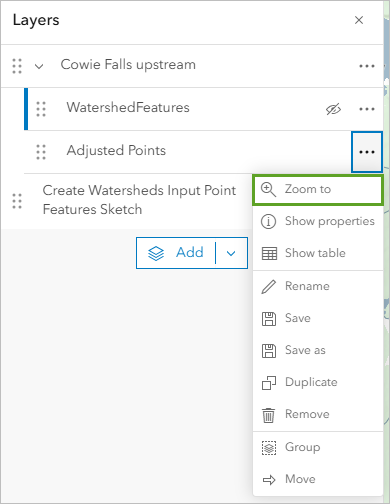Click the WatershedFeatures drag handle
The height and width of the screenshot is (504, 390).
point(41,109)
